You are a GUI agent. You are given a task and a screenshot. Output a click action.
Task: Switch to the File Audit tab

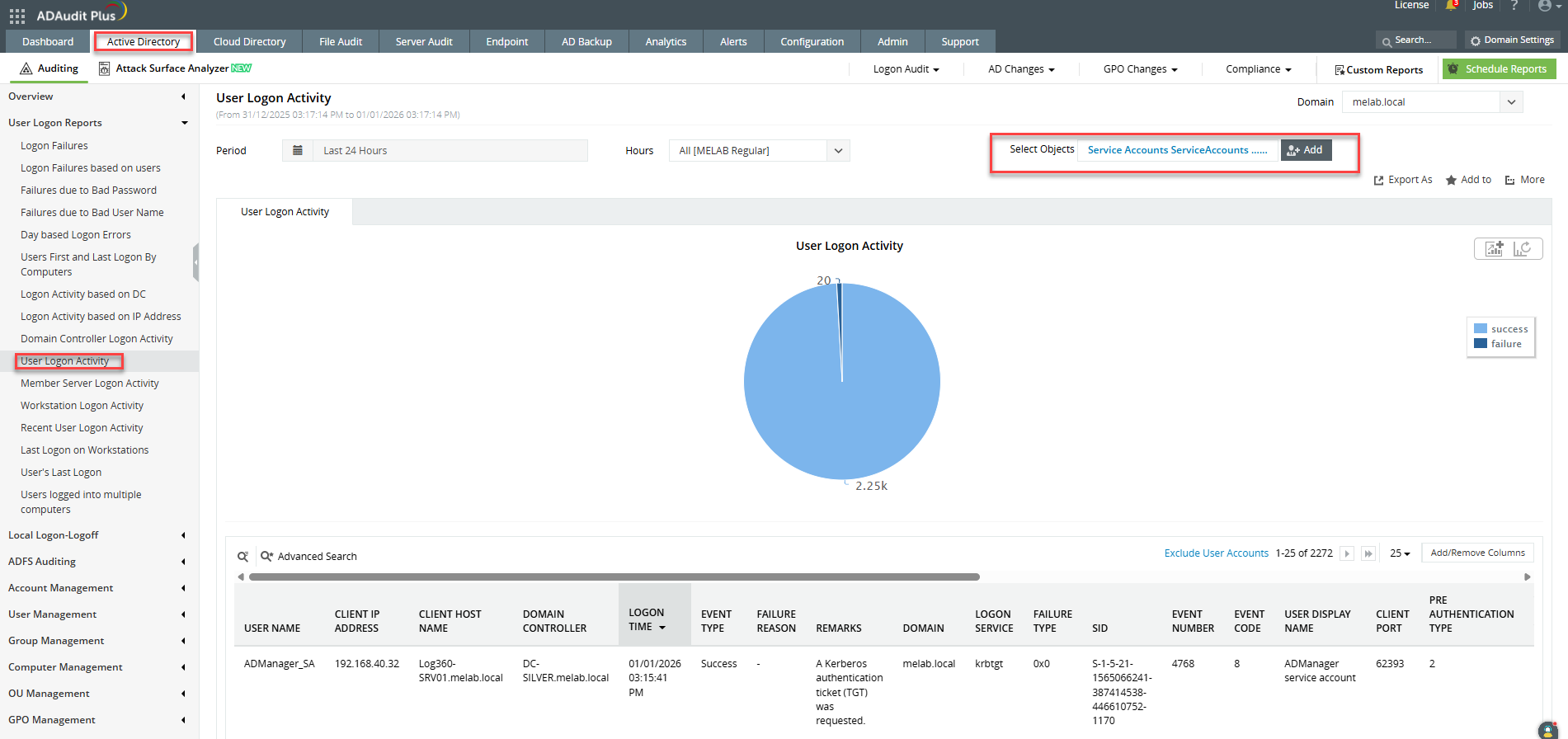point(340,41)
